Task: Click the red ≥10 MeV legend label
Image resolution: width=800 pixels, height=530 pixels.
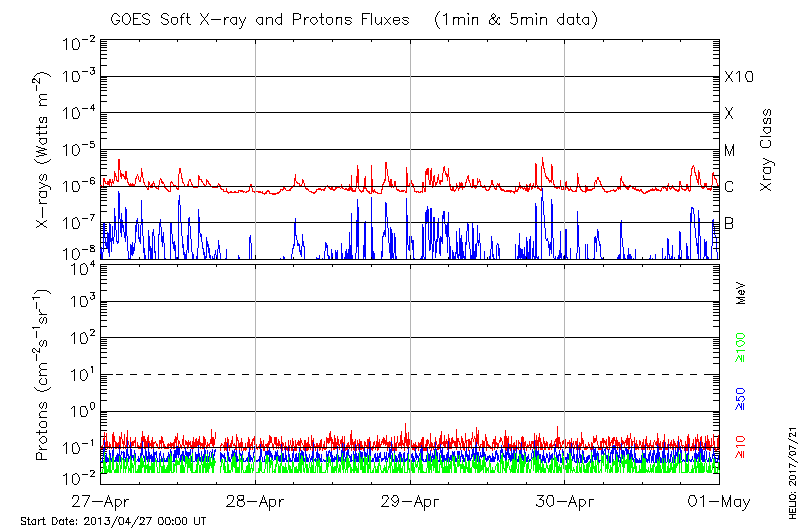Action: [741, 447]
